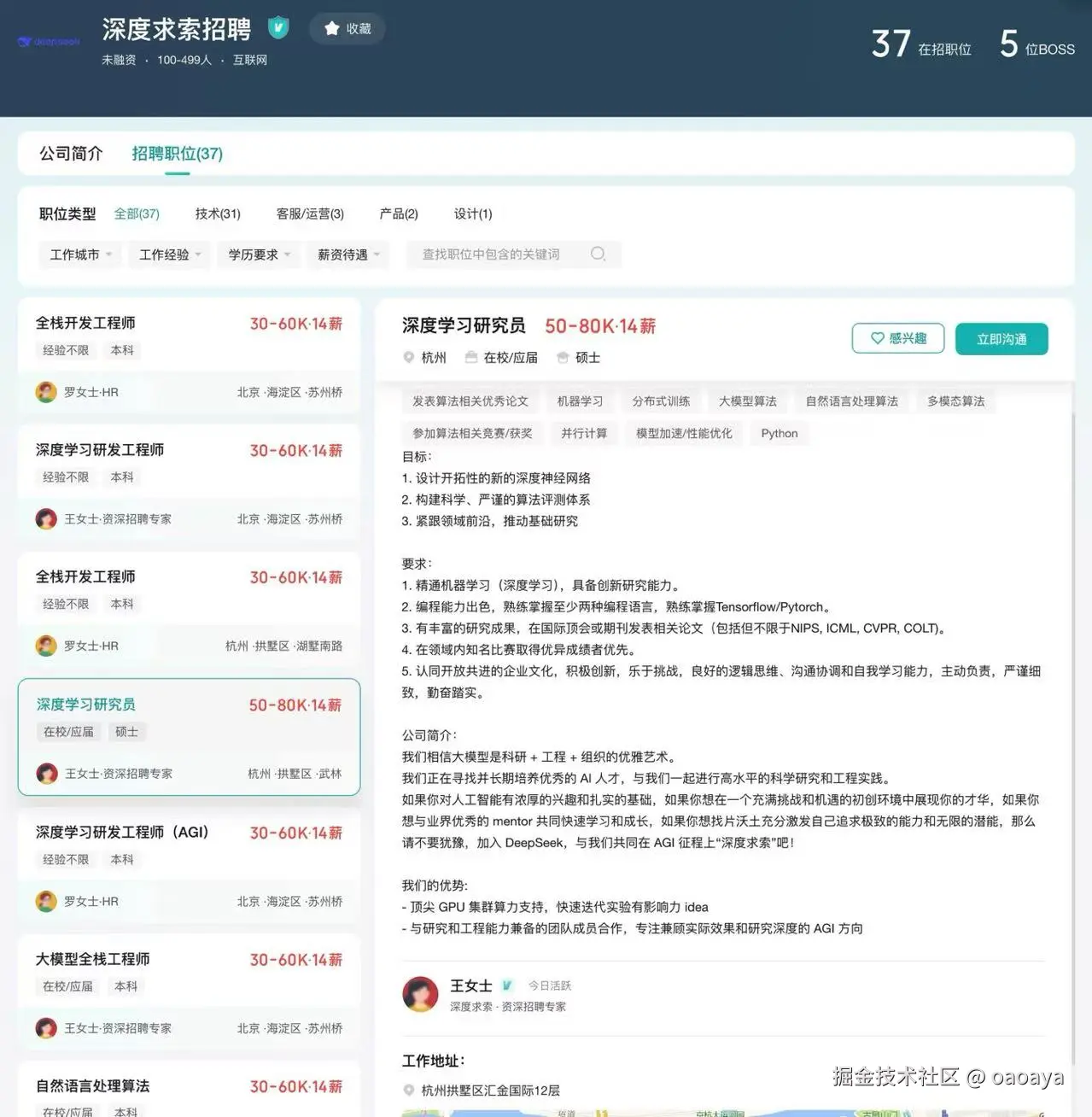Viewport: 1092px width, 1117px height.
Task: Click the search magnifier icon
Action: click(598, 254)
